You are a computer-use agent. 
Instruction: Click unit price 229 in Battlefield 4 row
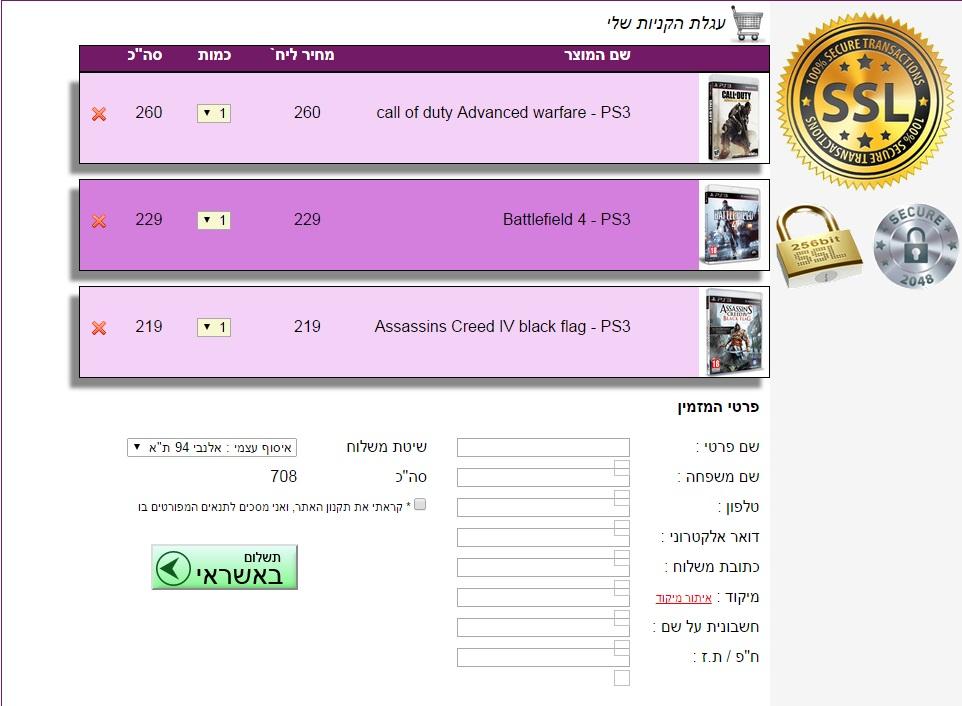(x=307, y=220)
